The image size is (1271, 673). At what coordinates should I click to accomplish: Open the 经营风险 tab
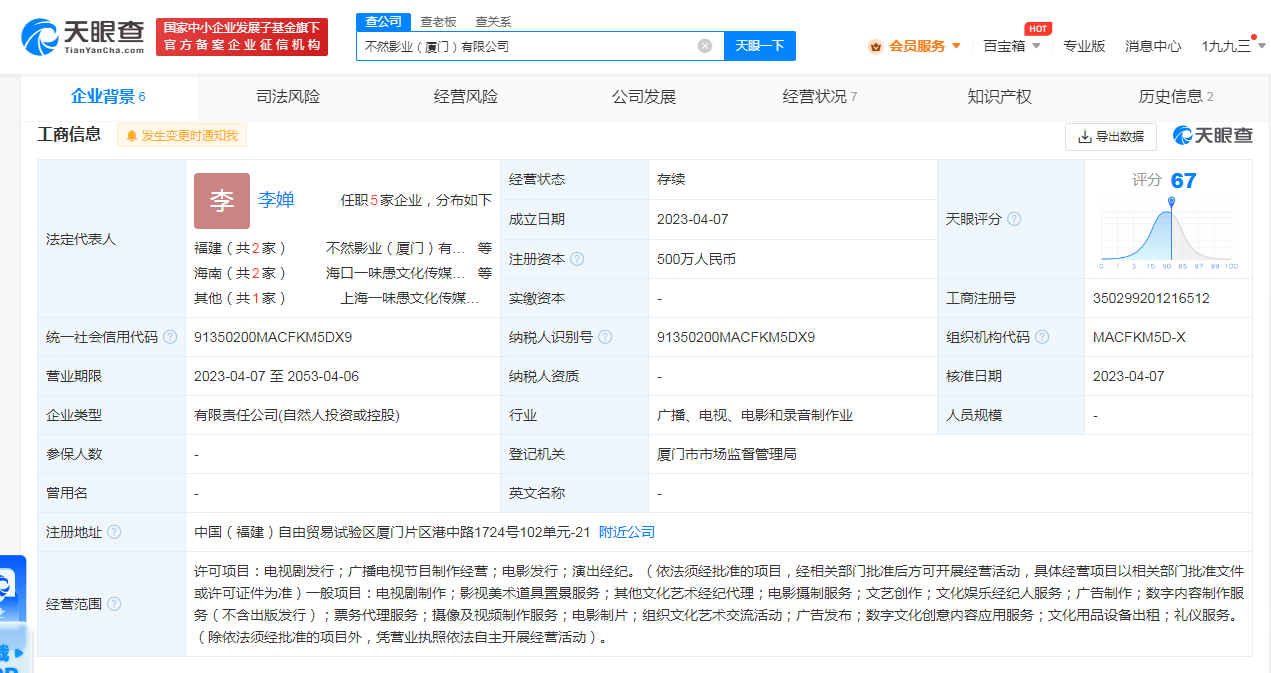466,97
